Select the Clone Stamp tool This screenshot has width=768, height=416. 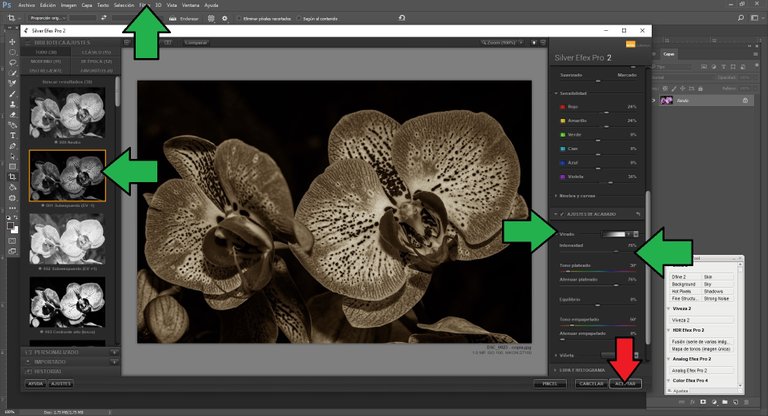click(12, 104)
